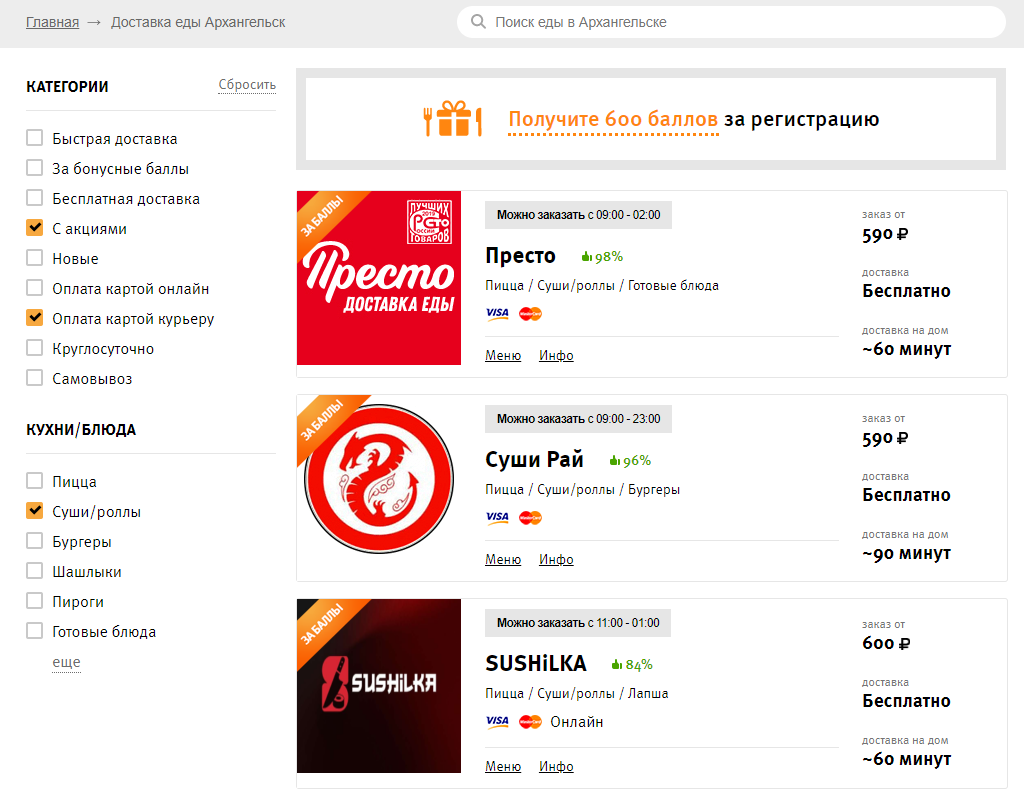Open Инфо for Престо
Screen dimensions: 1024x803
(556, 356)
